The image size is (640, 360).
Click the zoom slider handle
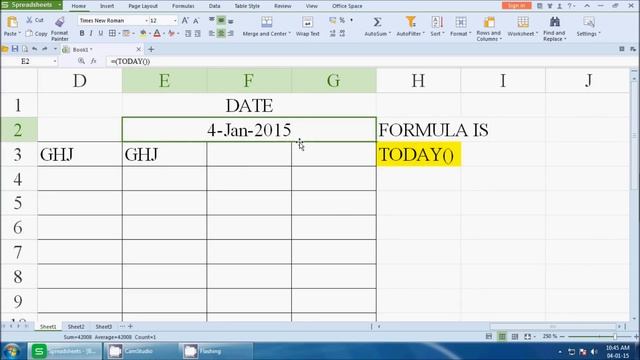point(614,336)
